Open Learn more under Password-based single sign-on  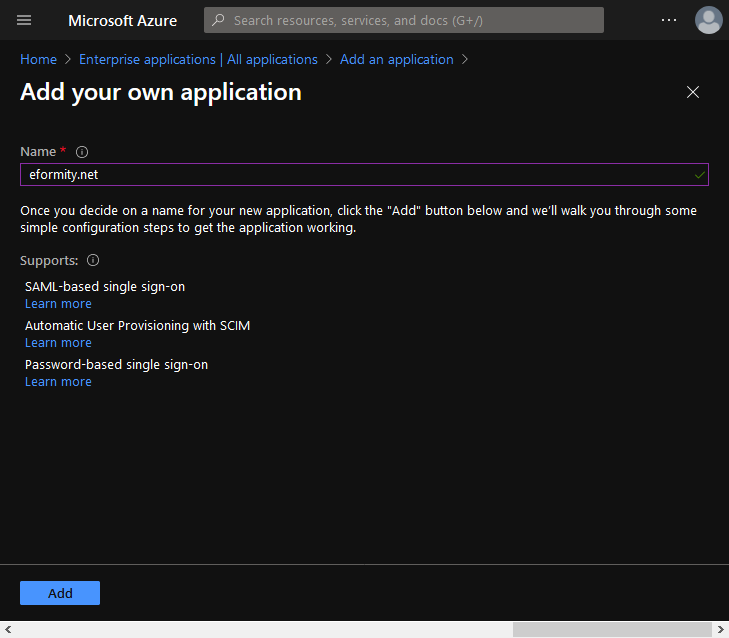click(58, 382)
